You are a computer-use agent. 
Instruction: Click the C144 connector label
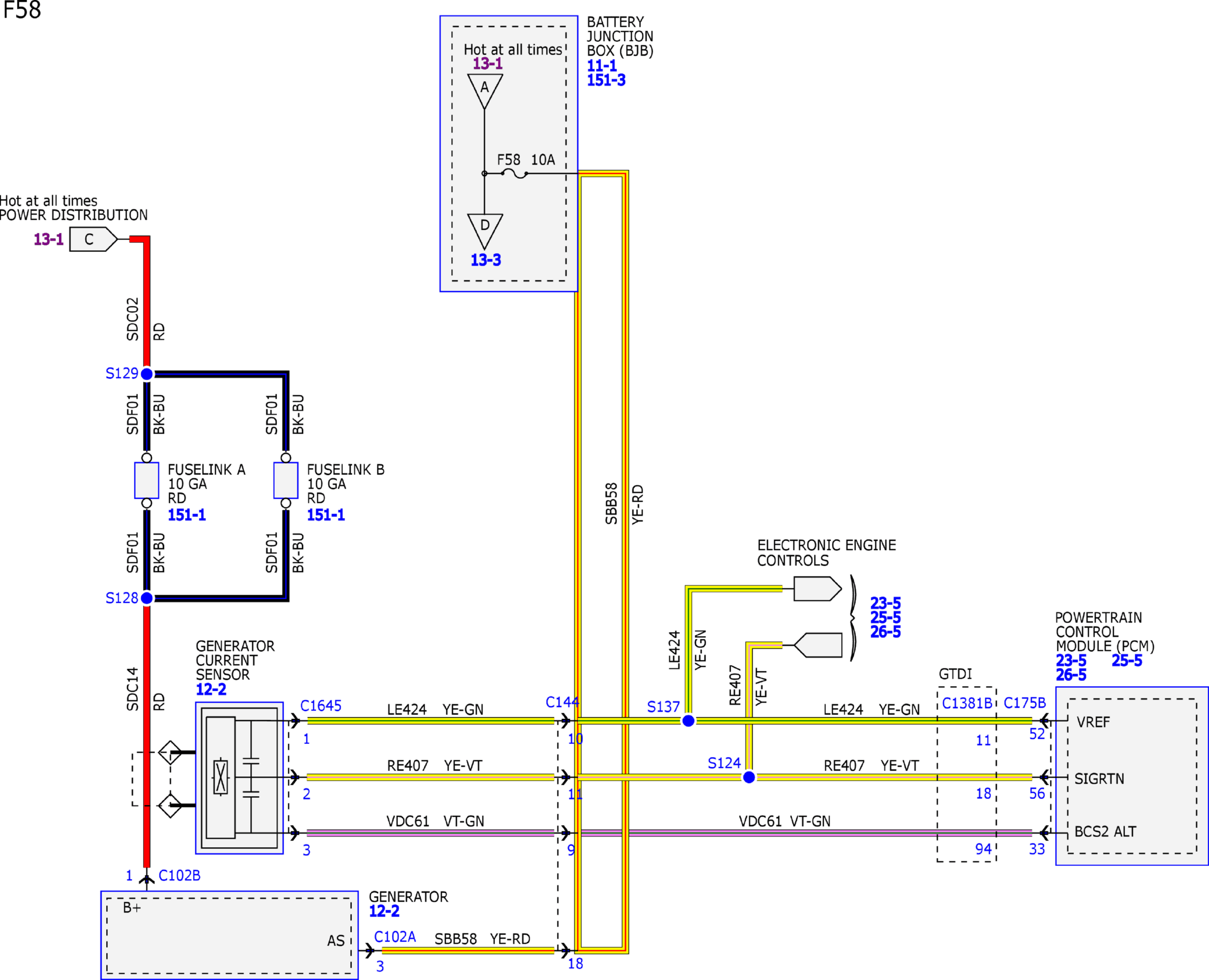point(562,702)
